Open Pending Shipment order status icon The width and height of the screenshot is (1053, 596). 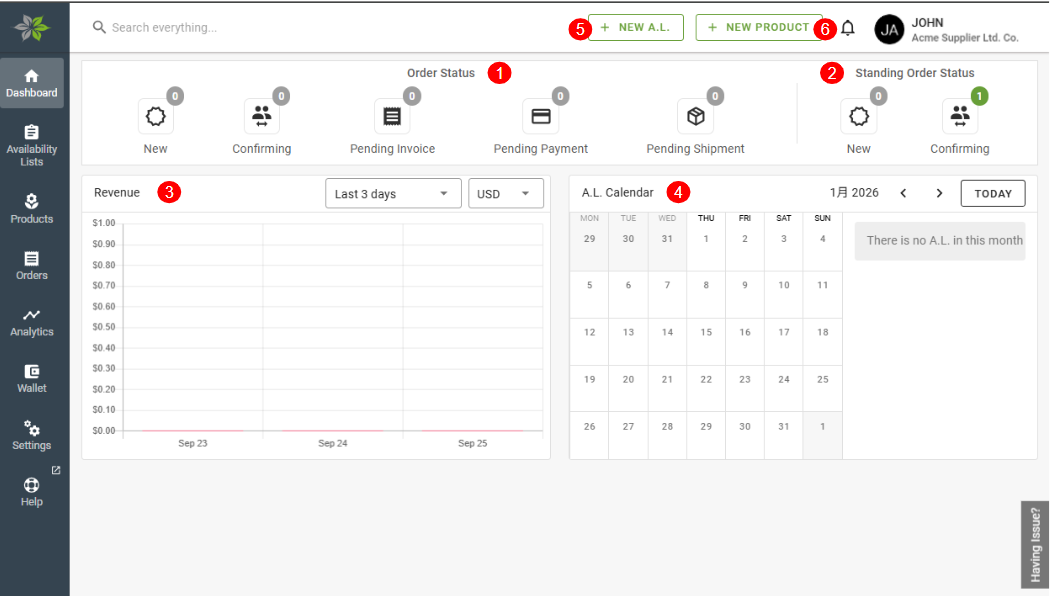[x=695, y=117]
